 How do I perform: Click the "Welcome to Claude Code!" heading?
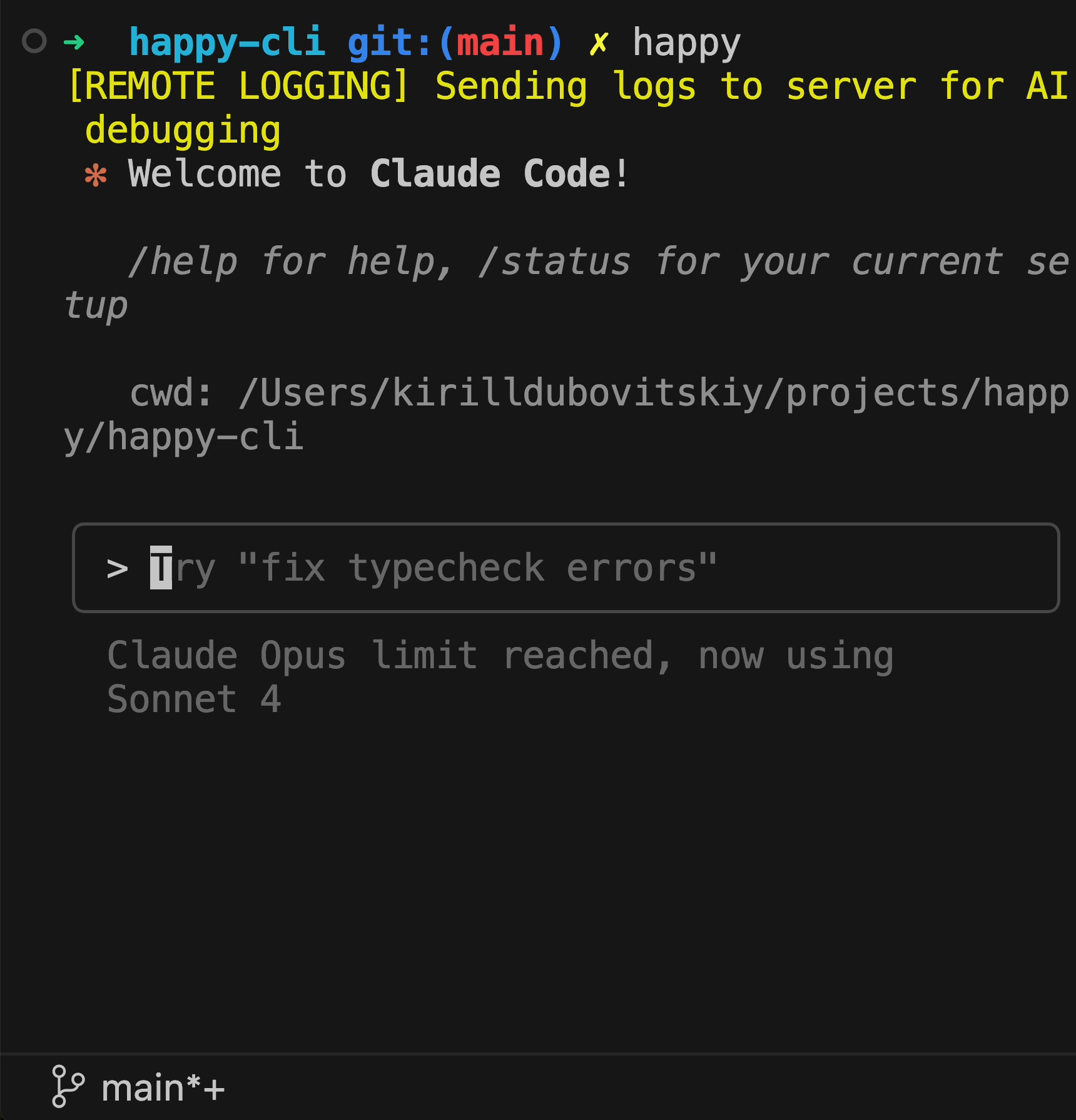378,174
